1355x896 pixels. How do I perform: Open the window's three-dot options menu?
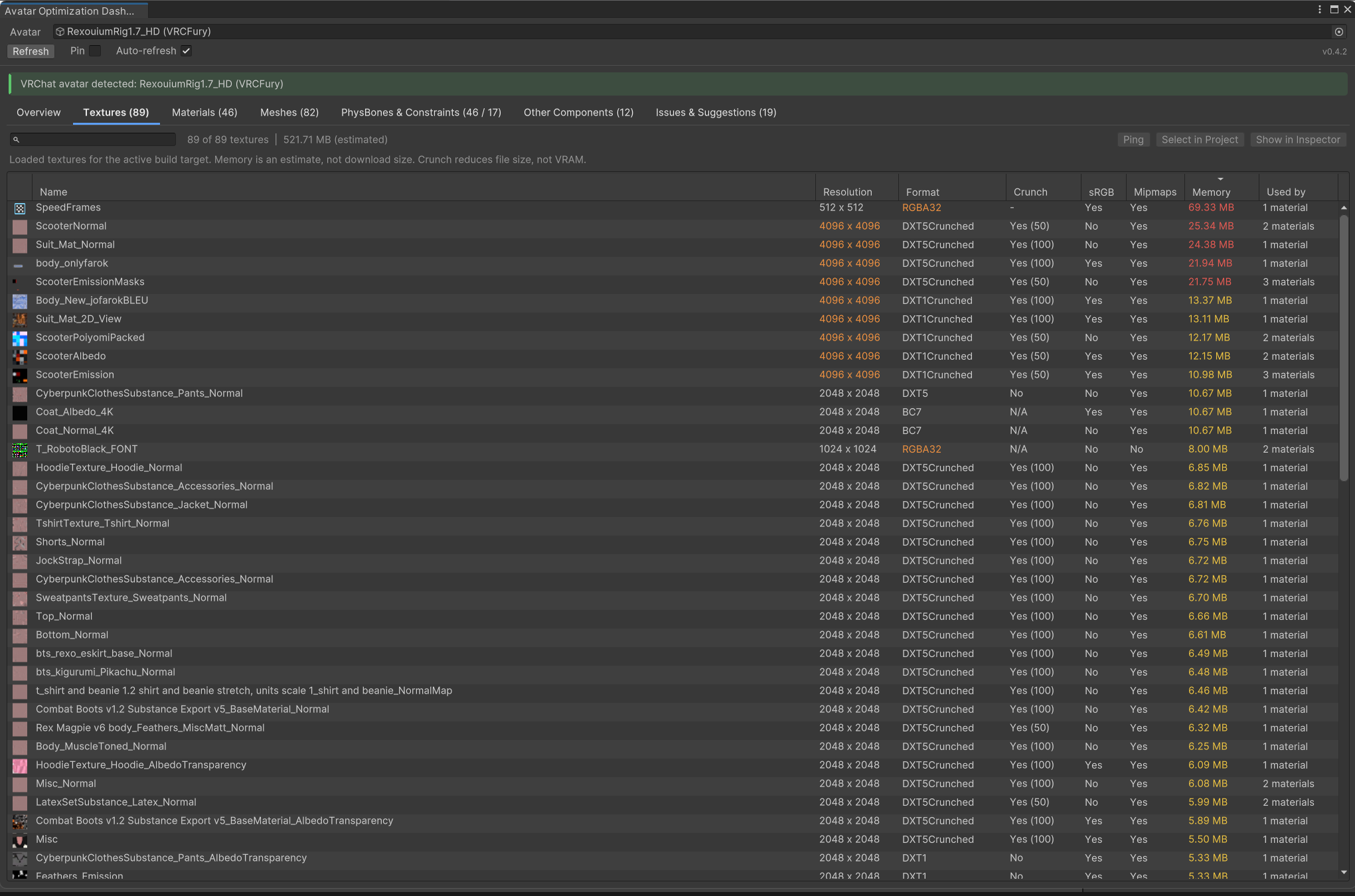pos(1319,9)
